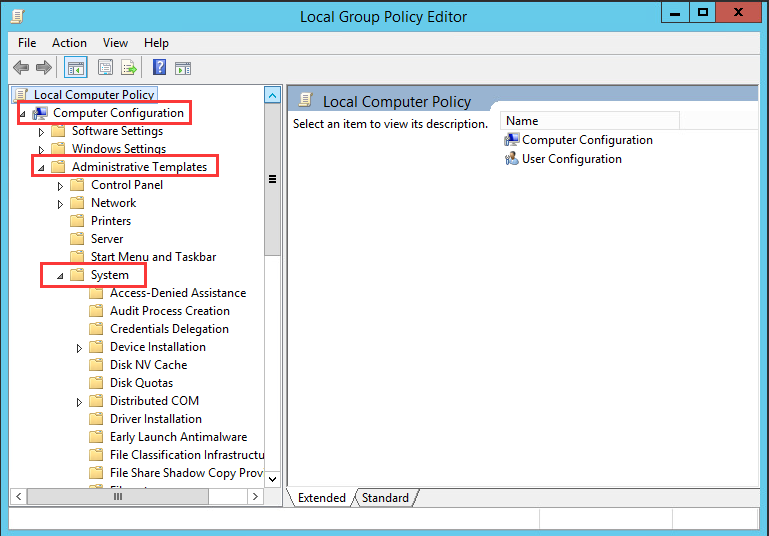The image size is (769, 536).
Task: Select Access-Denied Assistance tree item
Action: (x=178, y=293)
